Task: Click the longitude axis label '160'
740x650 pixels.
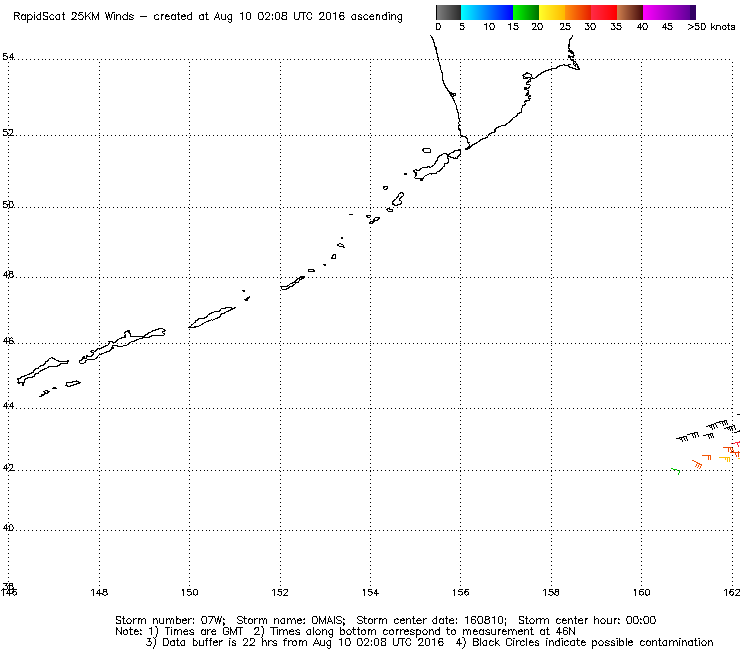Action: (641, 592)
